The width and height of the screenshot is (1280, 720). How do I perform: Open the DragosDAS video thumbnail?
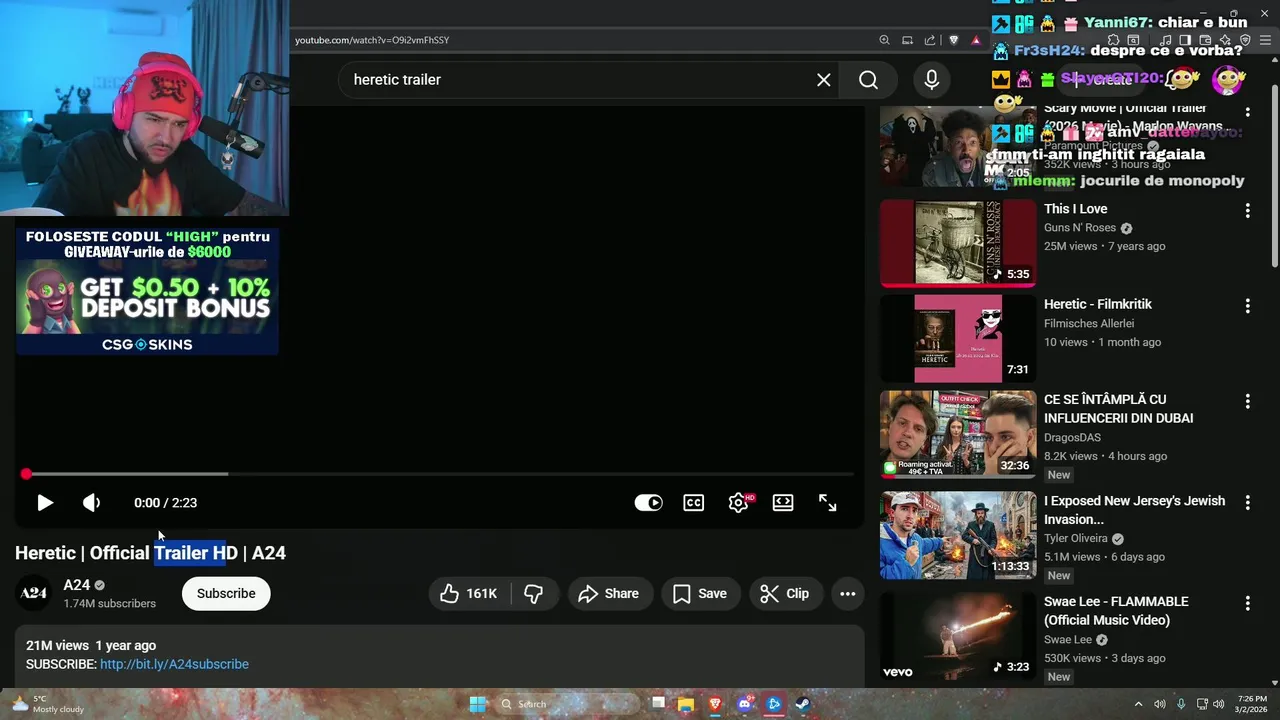click(x=958, y=434)
